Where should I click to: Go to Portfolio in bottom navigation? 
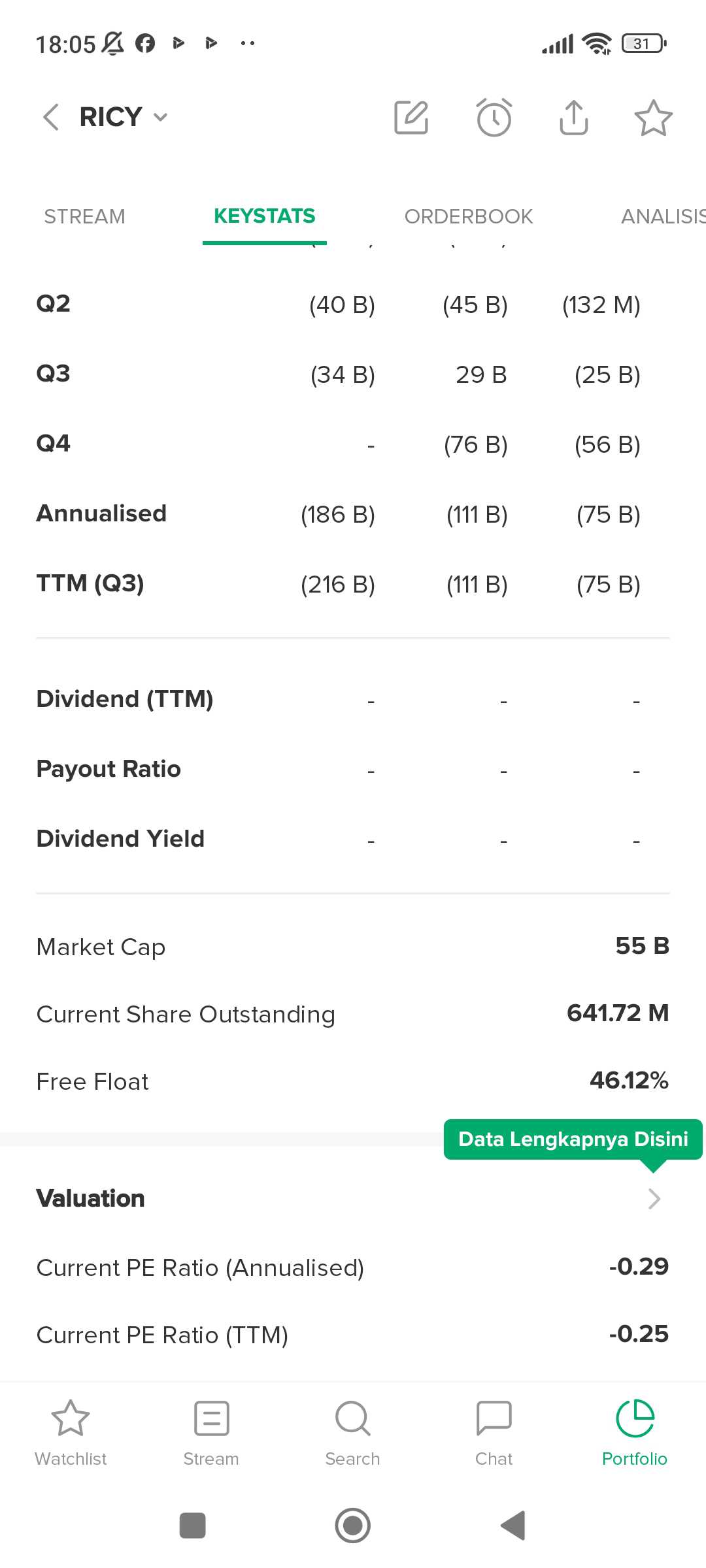634,1431
